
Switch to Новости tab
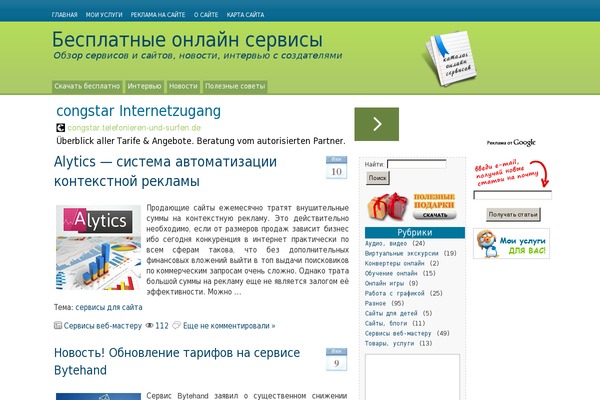click(183, 87)
